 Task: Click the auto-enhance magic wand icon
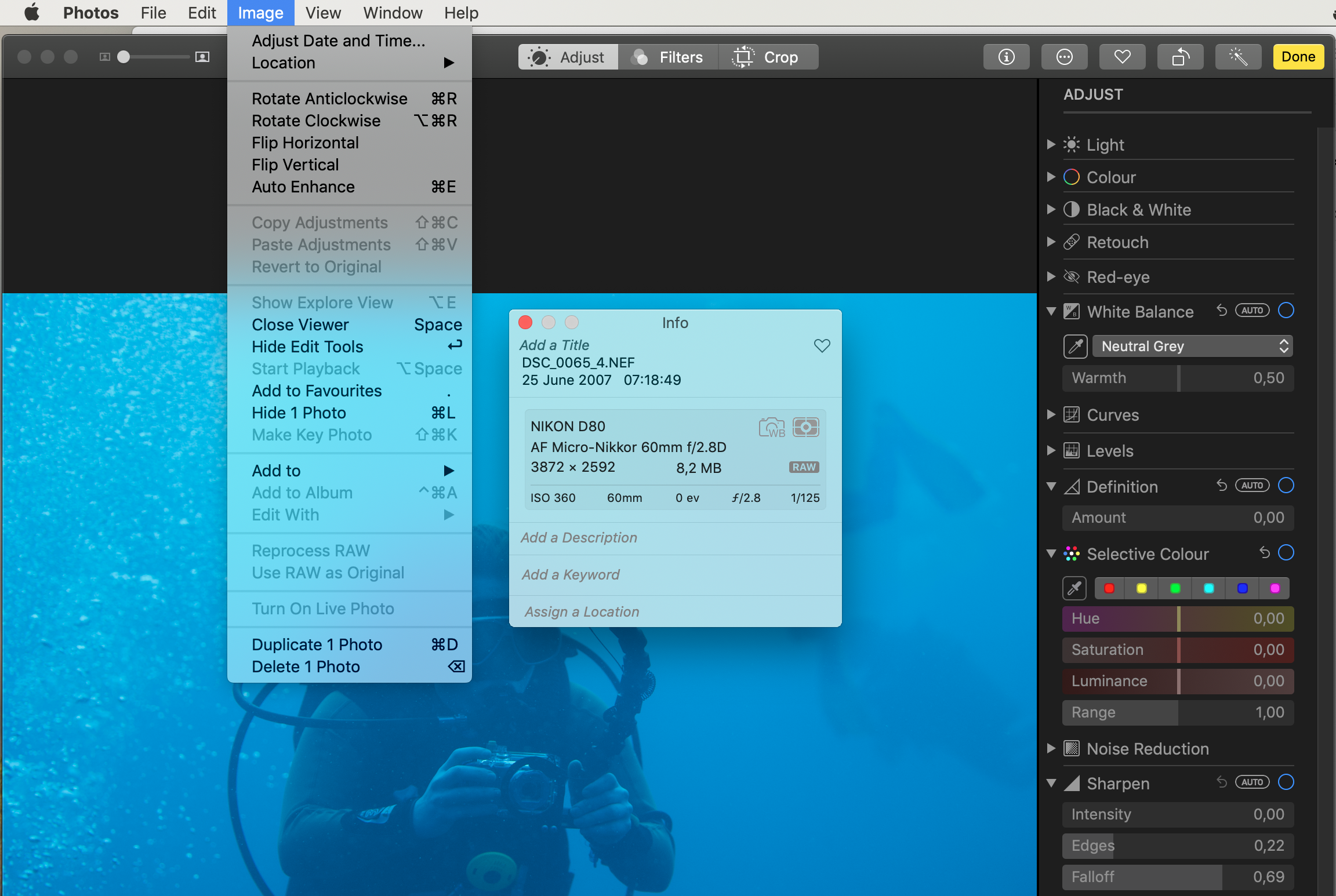[1238, 57]
